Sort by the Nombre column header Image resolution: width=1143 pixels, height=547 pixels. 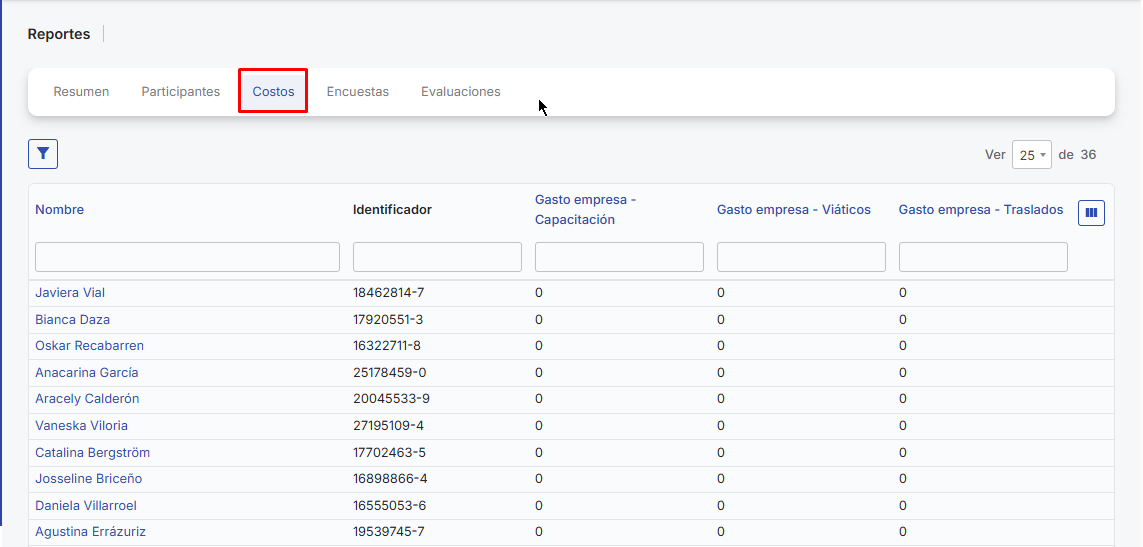(60, 210)
